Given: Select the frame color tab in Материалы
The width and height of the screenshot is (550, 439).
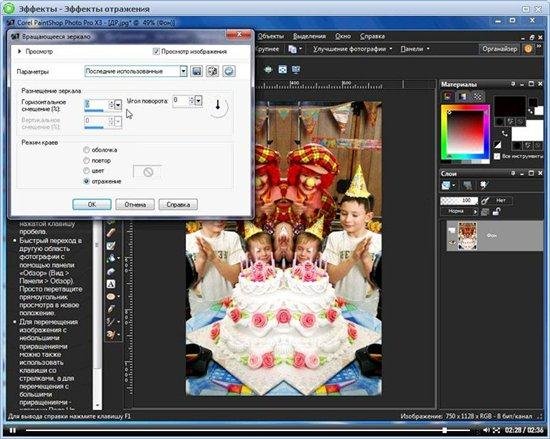Looking at the screenshot, I should click(x=448, y=96).
